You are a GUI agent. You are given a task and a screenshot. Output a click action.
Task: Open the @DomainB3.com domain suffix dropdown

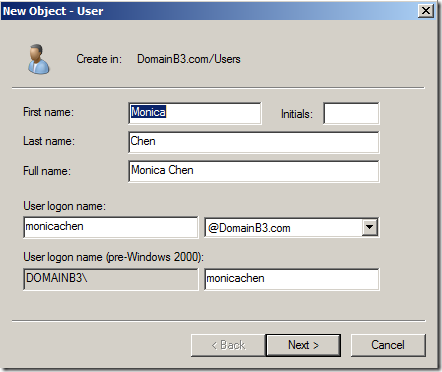pos(369,227)
